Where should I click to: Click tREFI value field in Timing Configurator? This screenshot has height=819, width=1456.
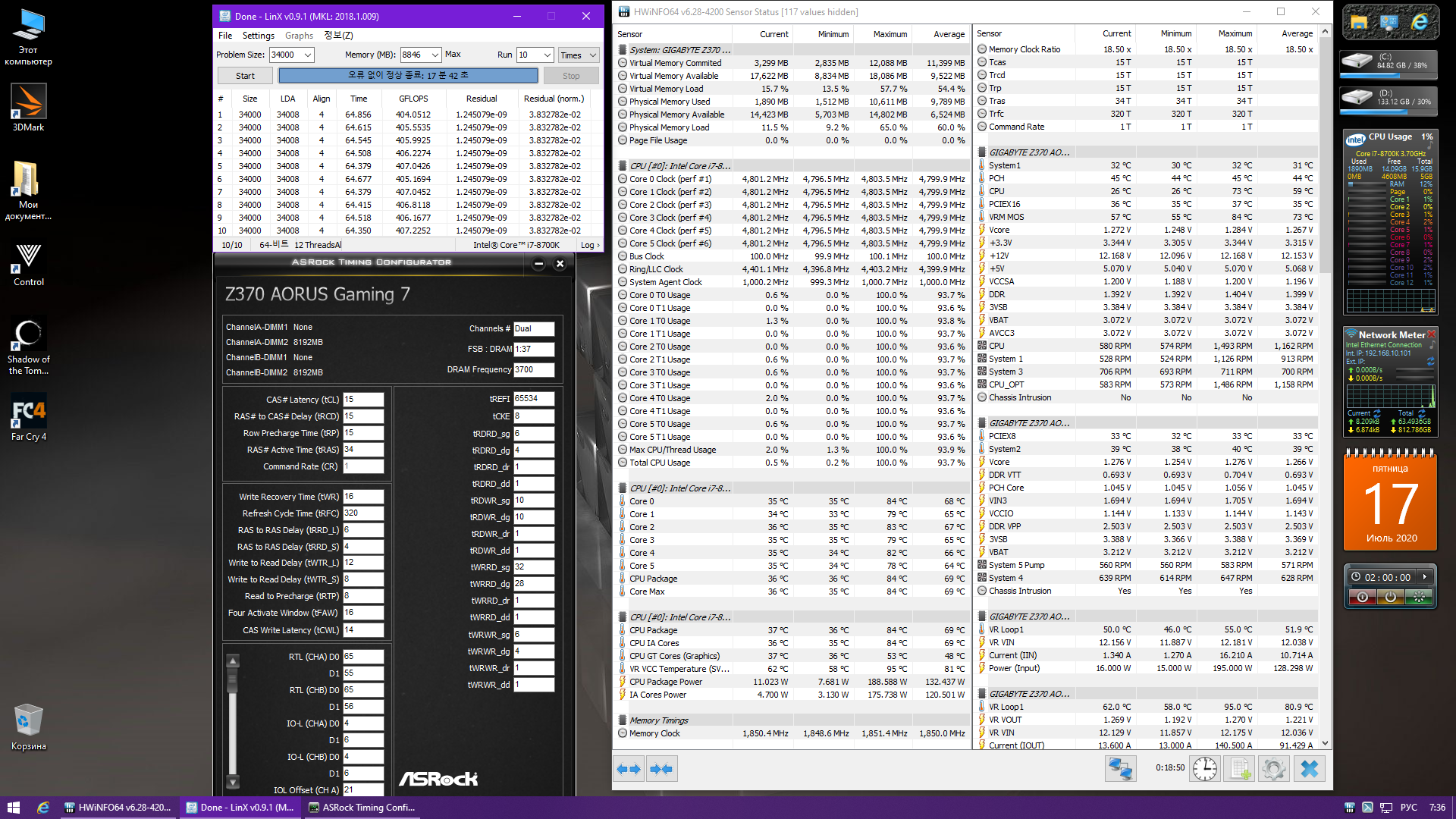pos(534,399)
